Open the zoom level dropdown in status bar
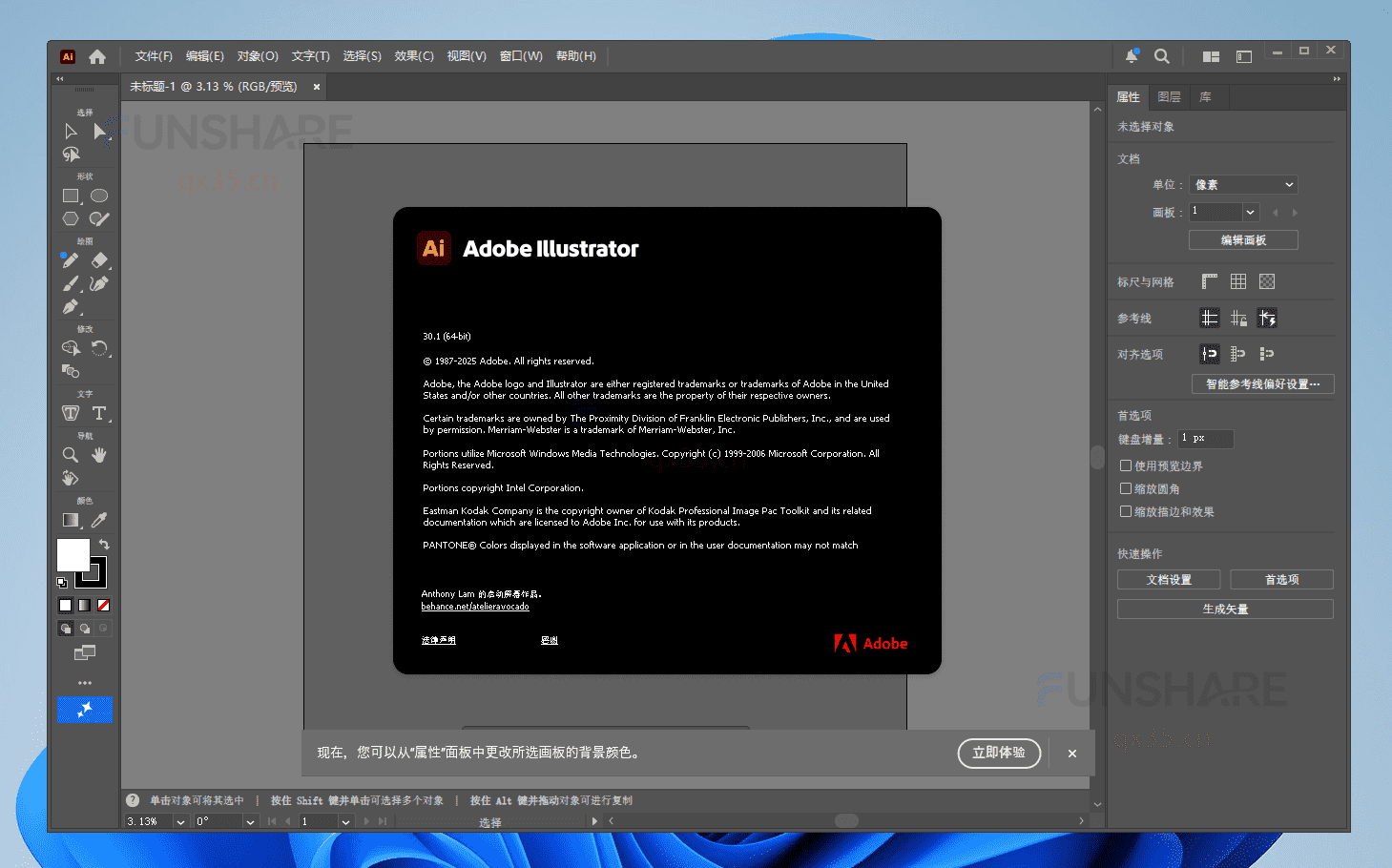The width and height of the screenshot is (1392, 868). pos(180,821)
